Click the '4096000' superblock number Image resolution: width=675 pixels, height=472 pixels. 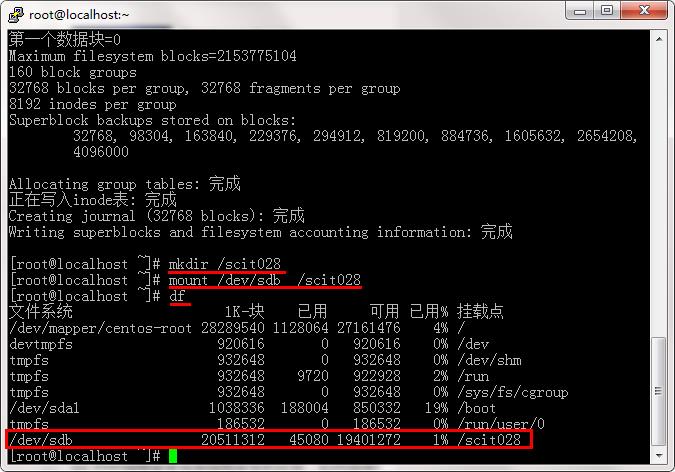tap(101, 152)
